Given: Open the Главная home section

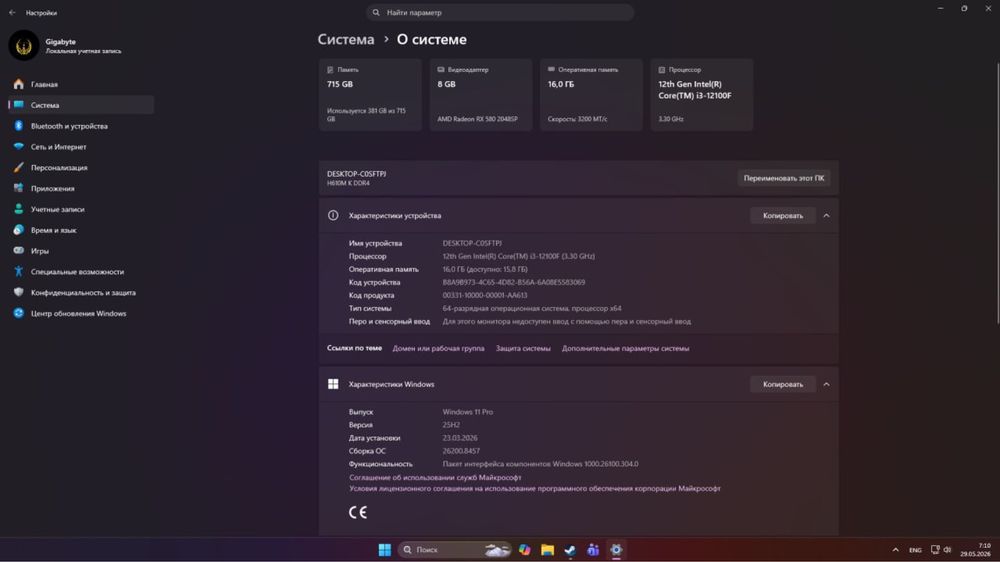Looking at the screenshot, I should click(x=81, y=84).
